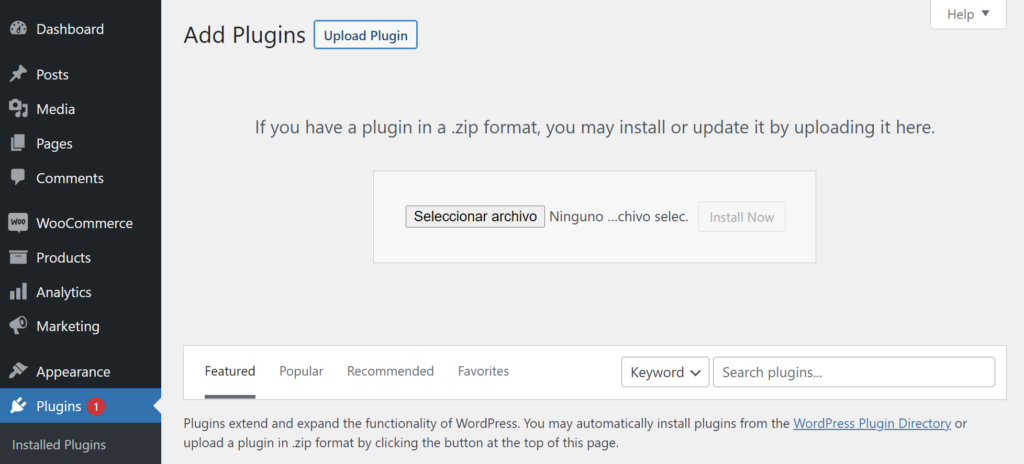Click the Upload Plugin button
This screenshot has width=1024, height=464.
pos(365,35)
